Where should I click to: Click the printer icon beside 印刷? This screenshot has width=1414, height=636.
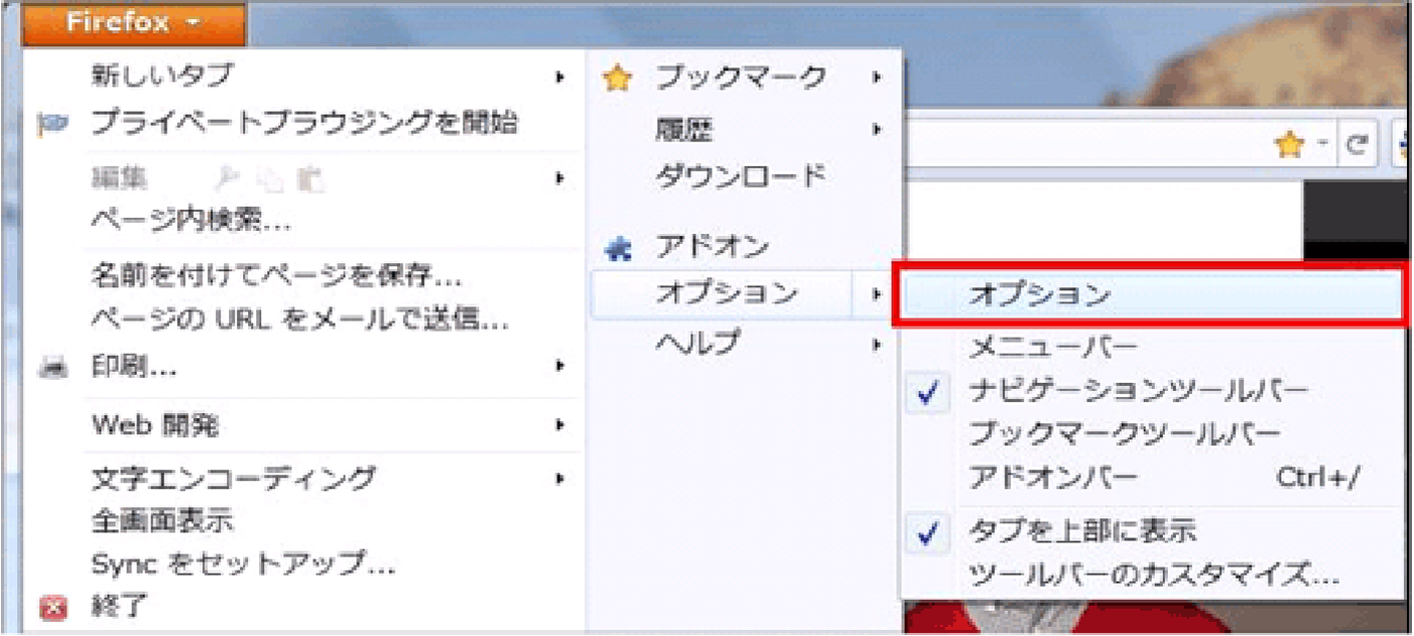pyautogui.click(x=51, y=367)
